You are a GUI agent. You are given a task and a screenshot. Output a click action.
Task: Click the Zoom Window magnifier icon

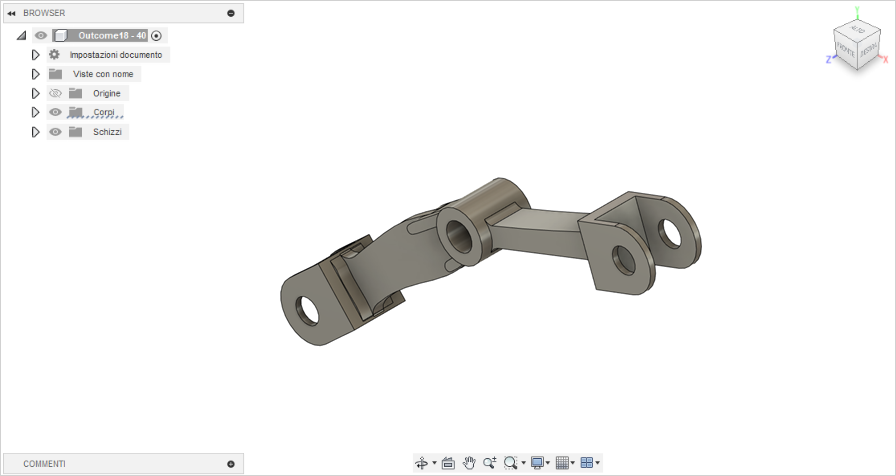tap(510, 463)
